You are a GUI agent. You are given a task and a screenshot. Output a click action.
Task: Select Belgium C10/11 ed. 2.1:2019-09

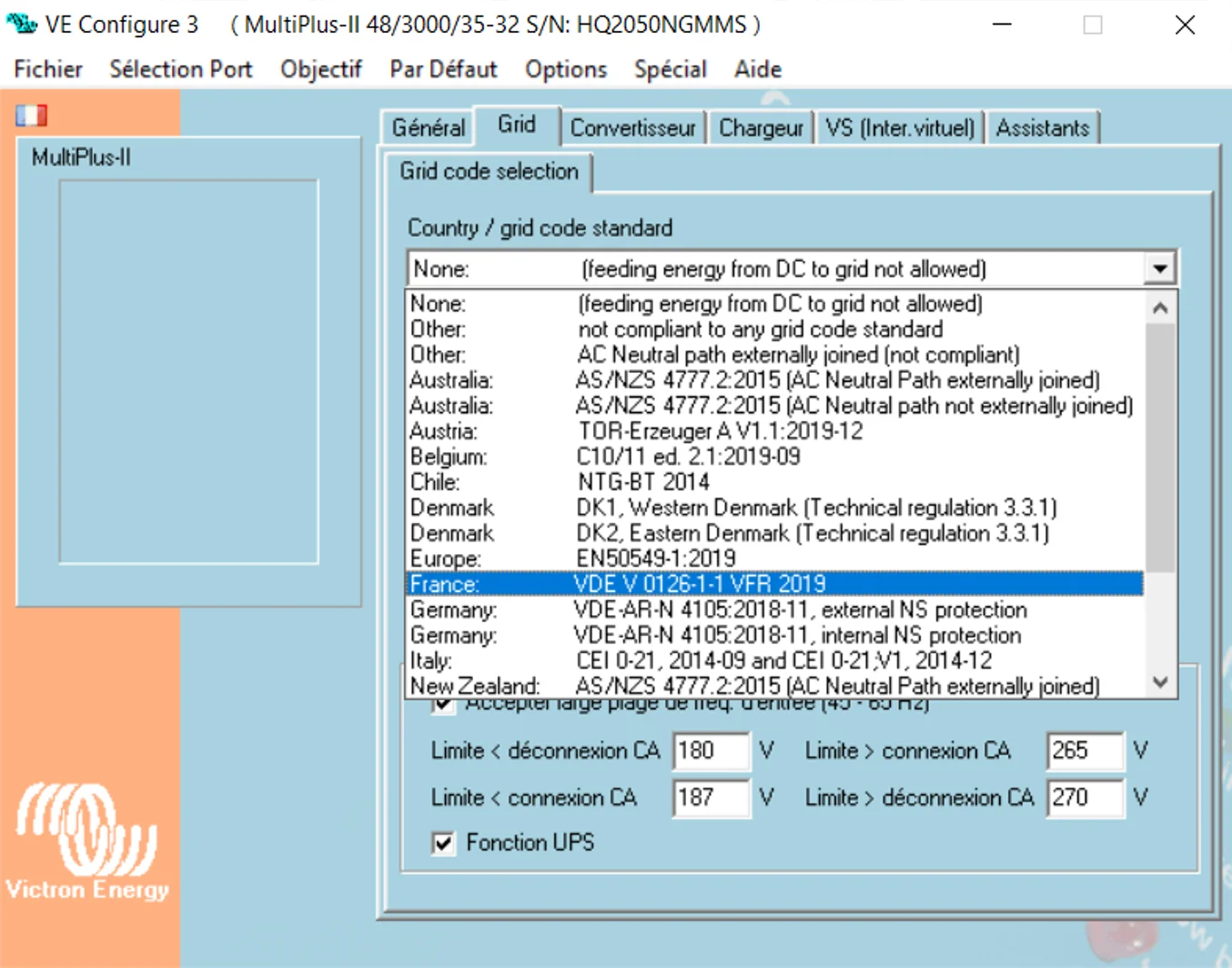[x=775, y=457]
